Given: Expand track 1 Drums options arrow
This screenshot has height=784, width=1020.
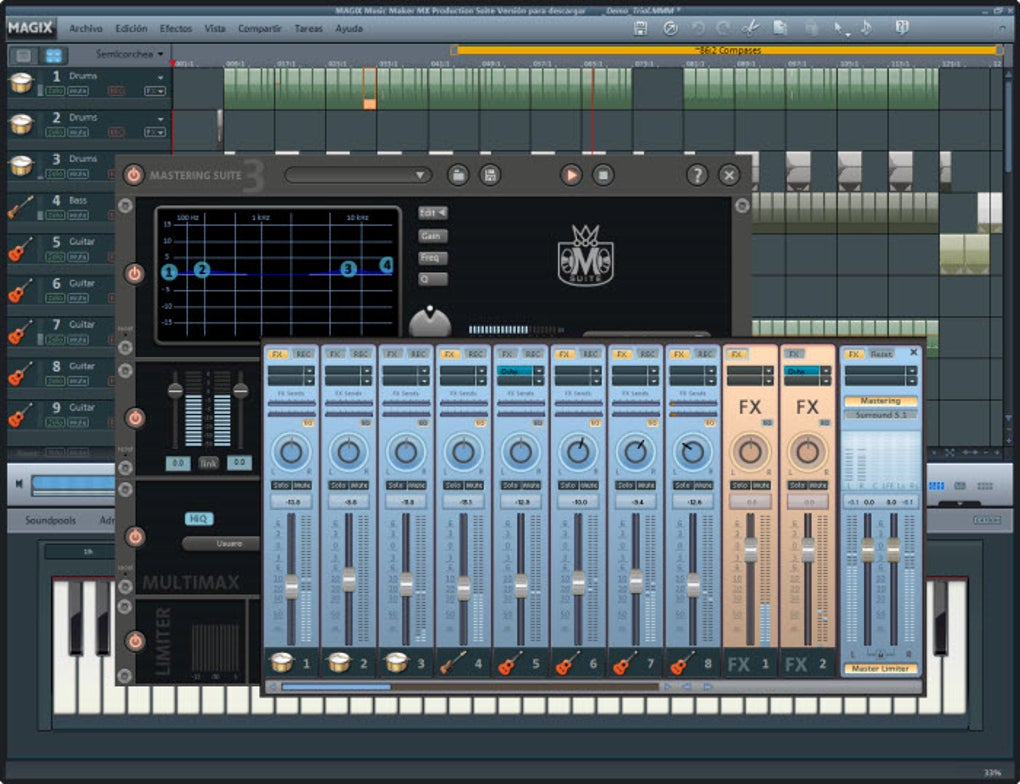Looking at the screenshot, I should point(160,77).
